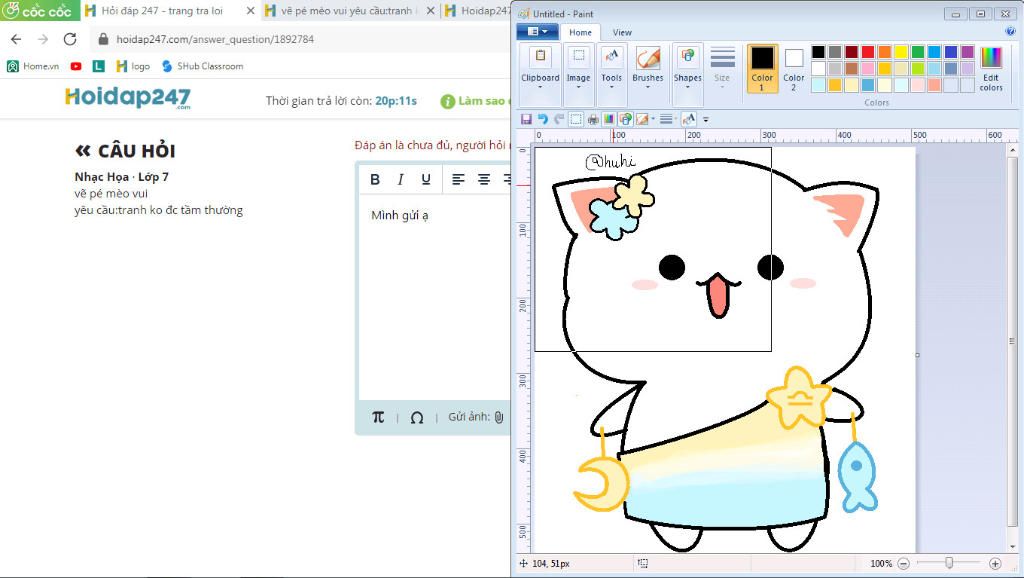Click the selection icon in Paint's quick access toolbar
Viewport: 1024px width, 578px height.
(x=576, y=119)
